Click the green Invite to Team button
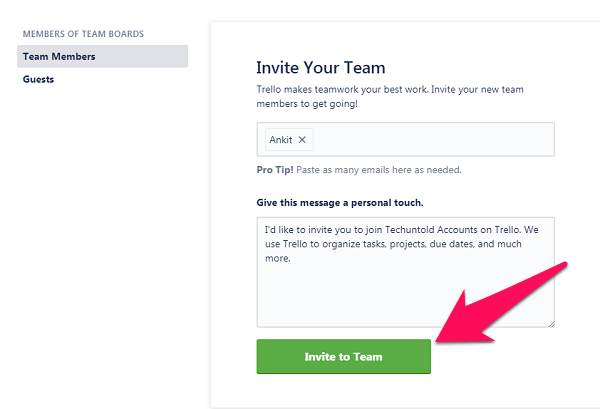This screenshot has width=600, height=409. pyautogui.click(x=344, y=357)
